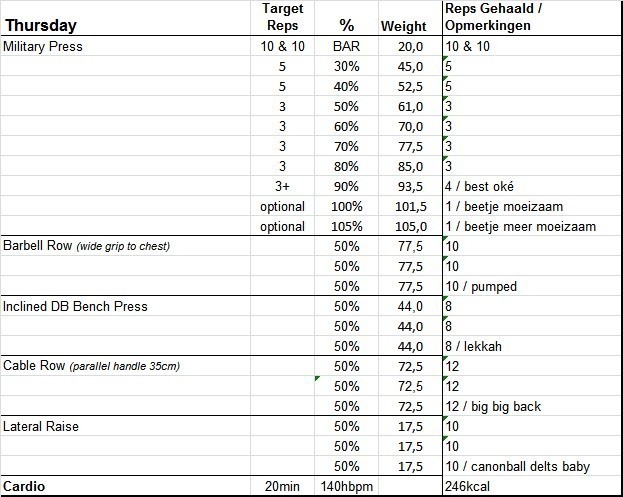623x497 pixels.
Task: Click the '10 / canonball delts baby' cell
Action: (518, 466)
